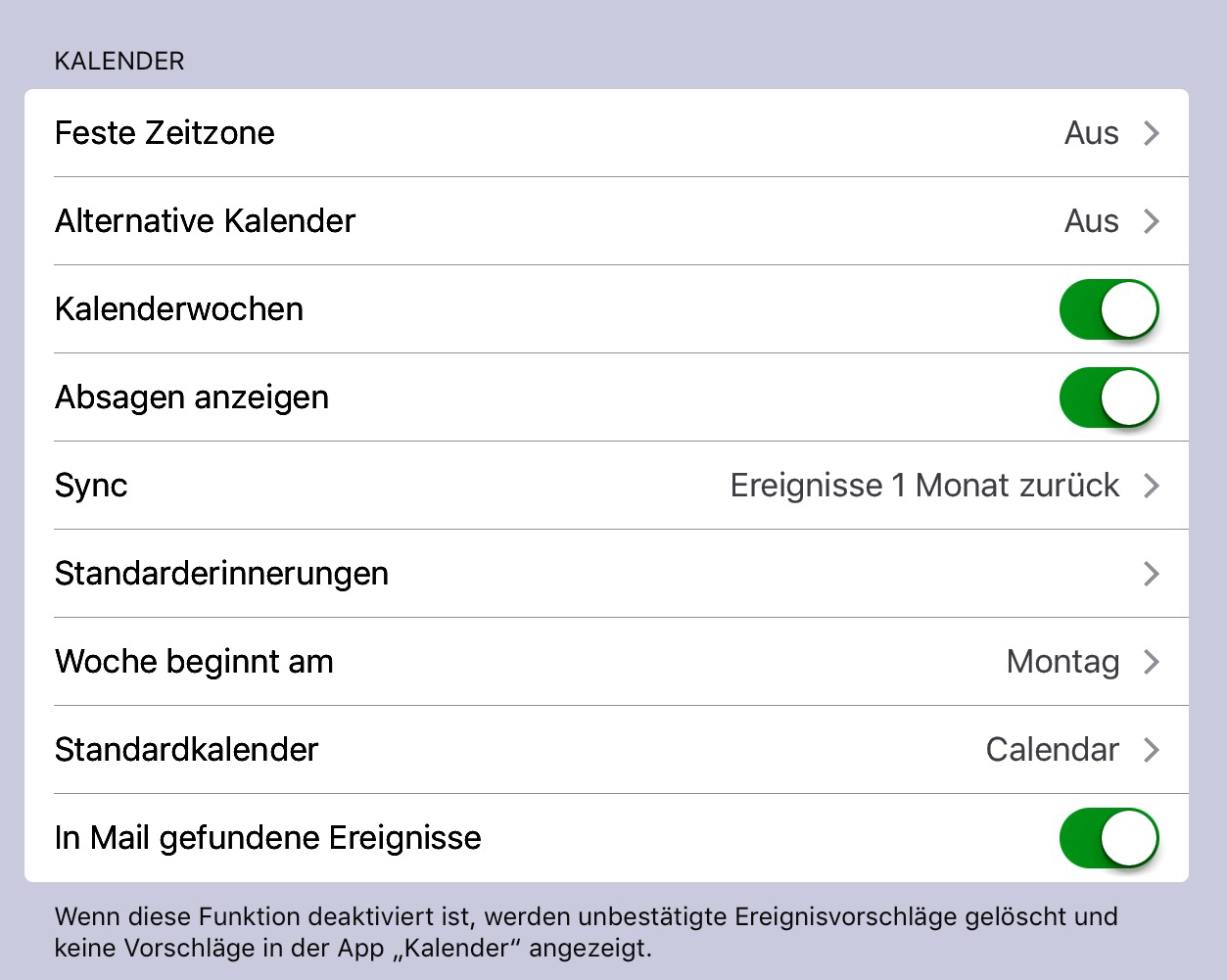Select the Sync menu row
Screen dimensions: 1227x980
pos(606,486)
